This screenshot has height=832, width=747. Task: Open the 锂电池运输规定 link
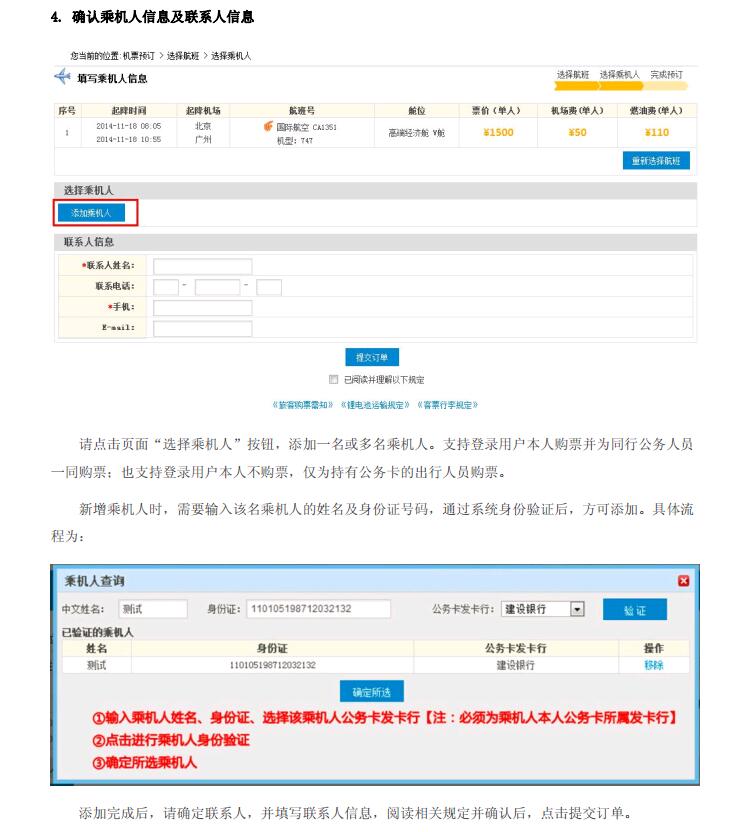tap(374, 405)
